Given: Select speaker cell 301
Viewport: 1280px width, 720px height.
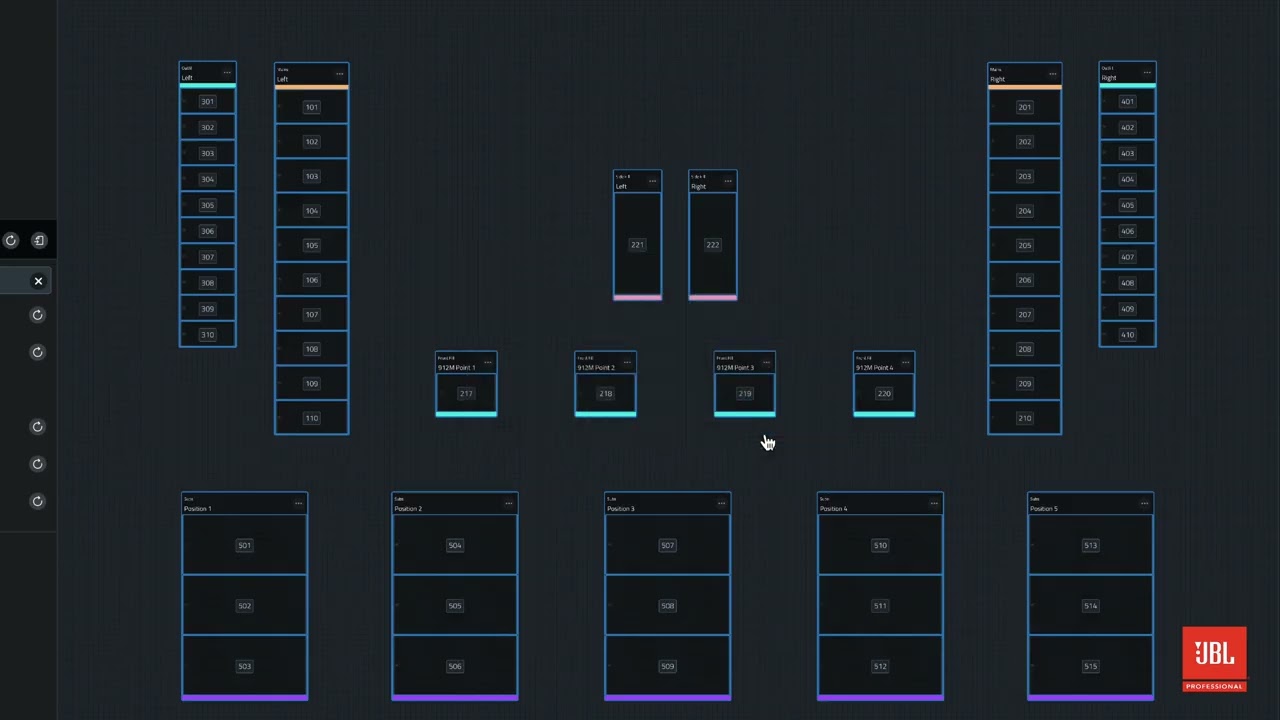Looking at the screenshot, I should (x=207, y=101).
